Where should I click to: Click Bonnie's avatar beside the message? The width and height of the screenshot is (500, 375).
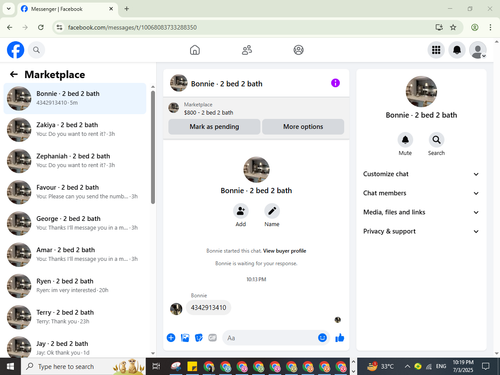pos(176,309)
